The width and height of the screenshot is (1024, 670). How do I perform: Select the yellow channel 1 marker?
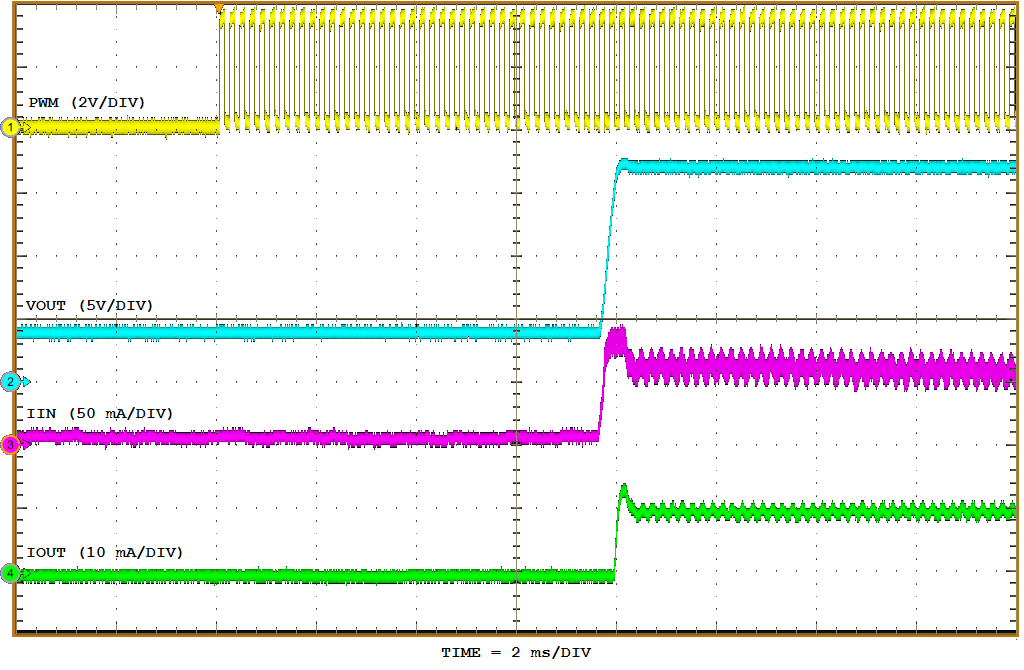click(8, 128)
